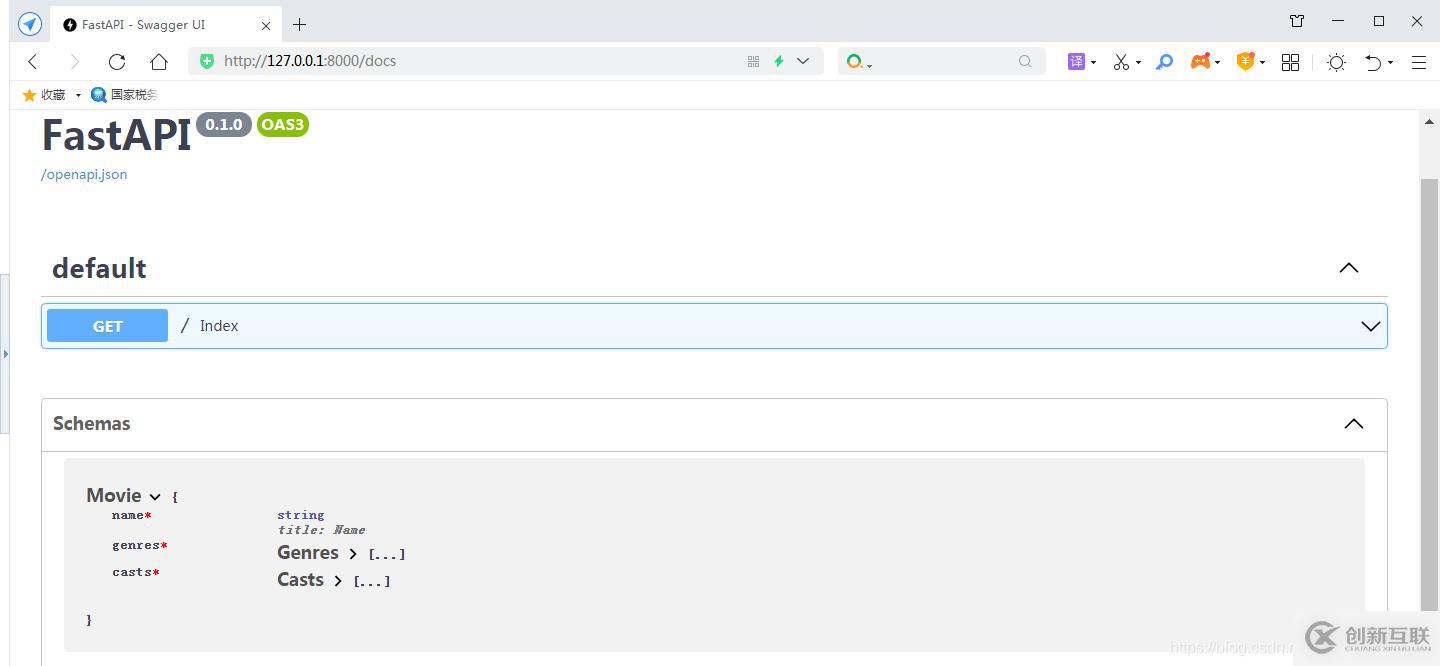
Task: Click the OAS3 badge
Action: click(283, 125)
